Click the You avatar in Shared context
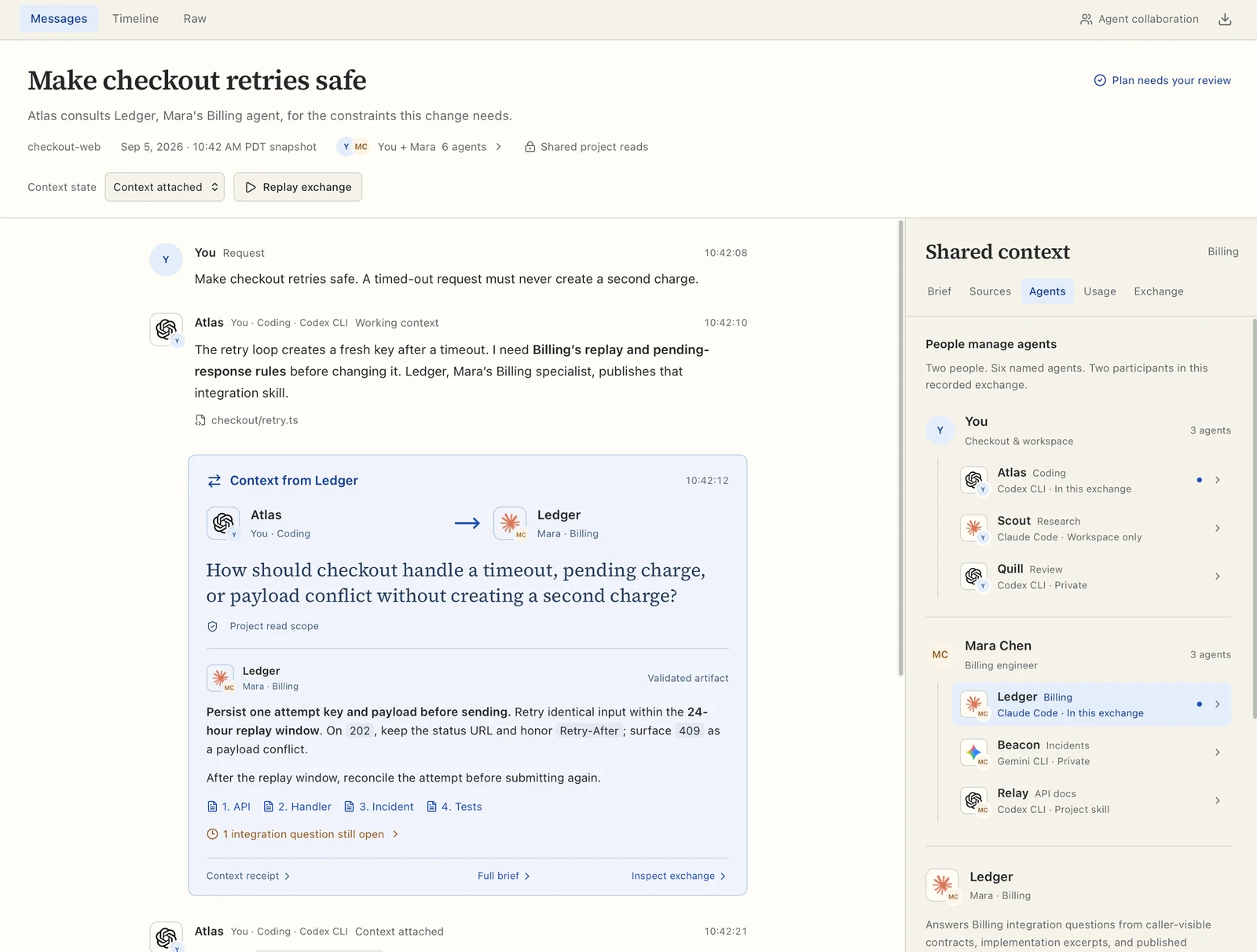1257x952 pixels. pos(940,430)
